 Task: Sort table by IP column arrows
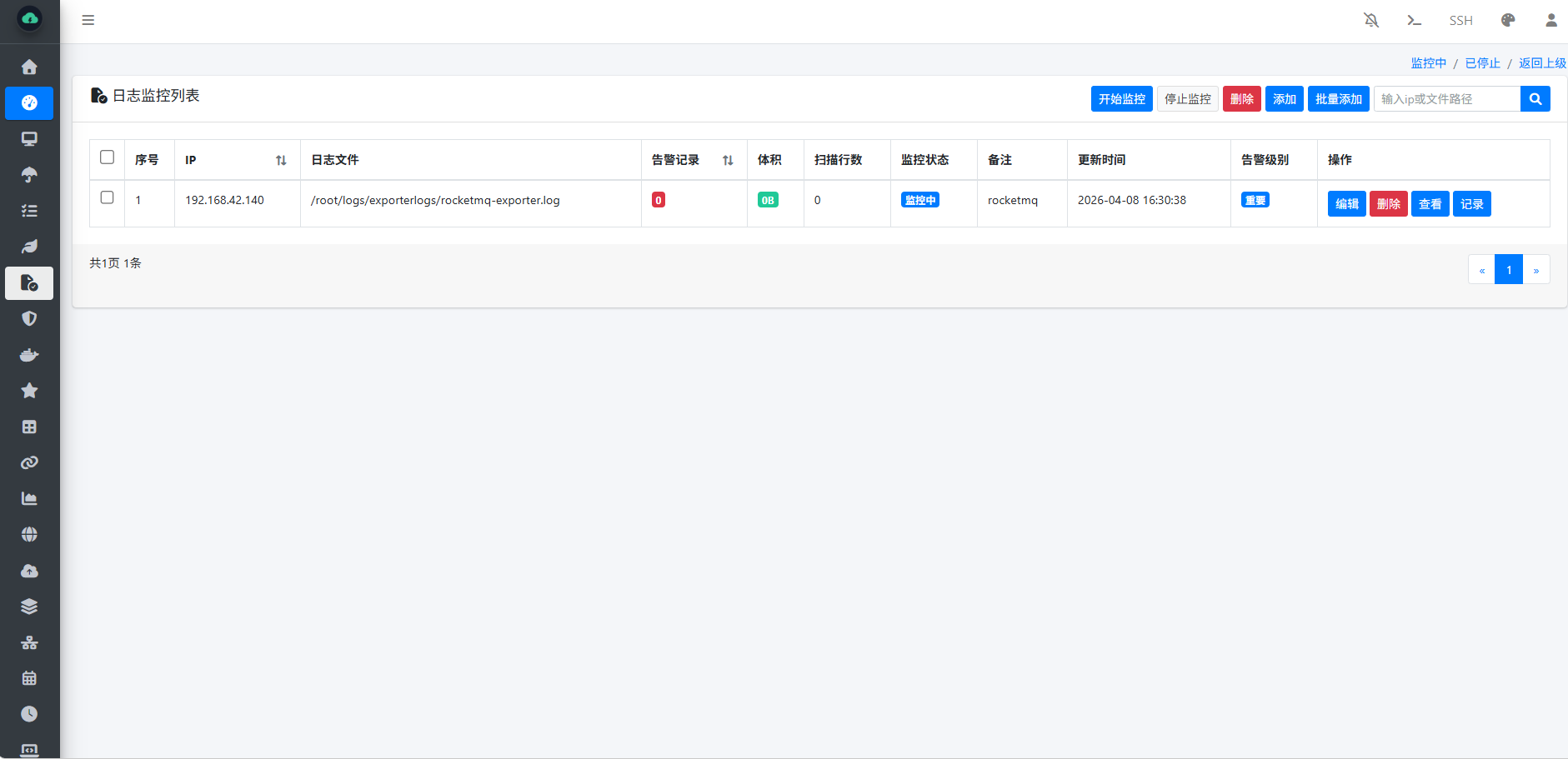(281, 160)
